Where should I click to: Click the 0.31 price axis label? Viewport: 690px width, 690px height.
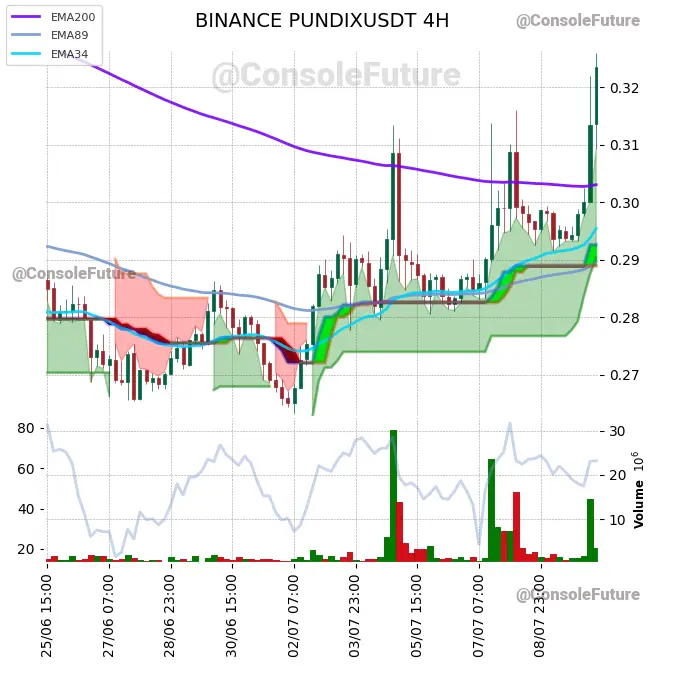tap(624, 145)
